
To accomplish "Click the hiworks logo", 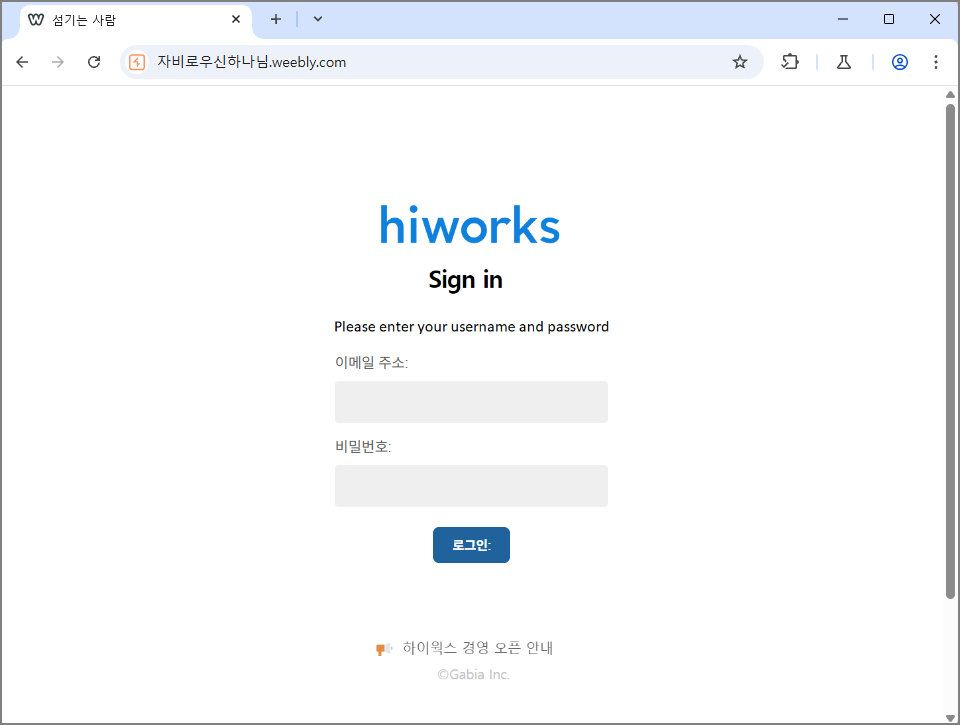I will [470, 224].
